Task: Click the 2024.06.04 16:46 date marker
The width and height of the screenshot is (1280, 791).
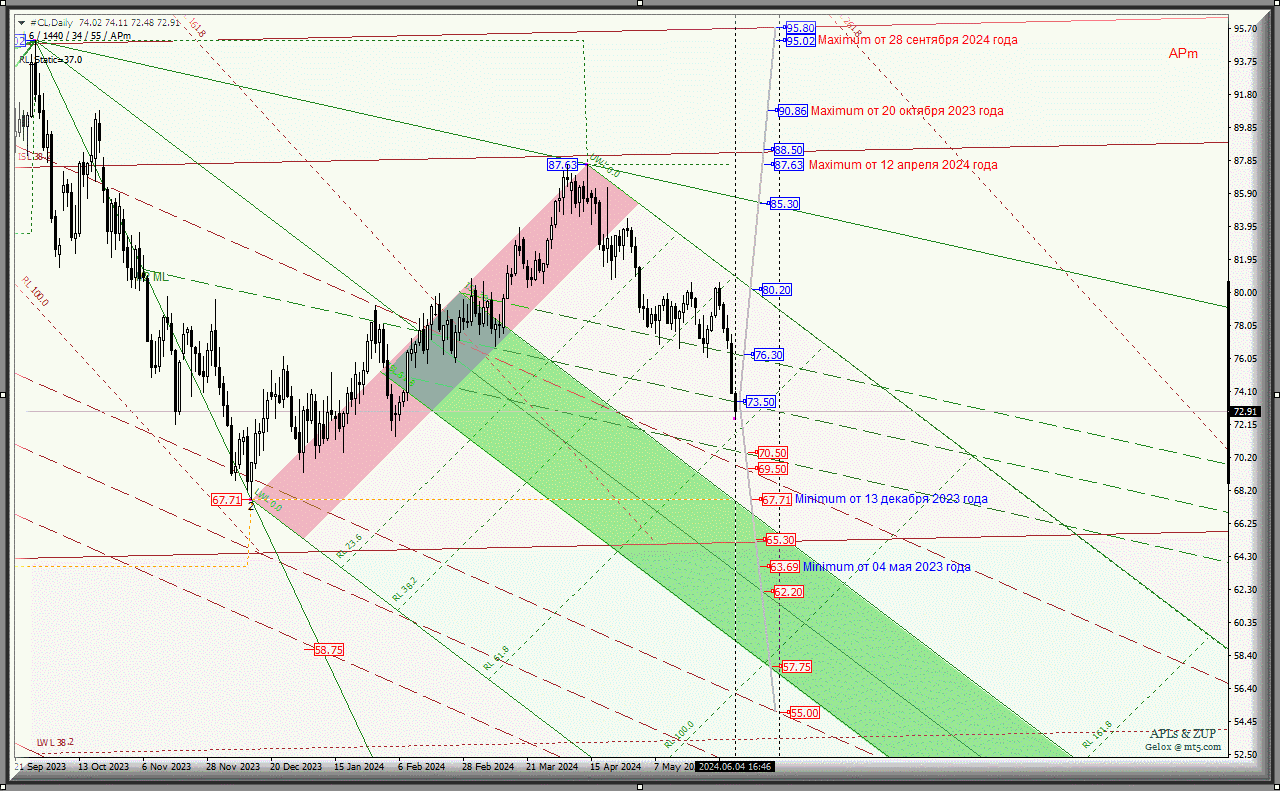Action: click(734, 767)
